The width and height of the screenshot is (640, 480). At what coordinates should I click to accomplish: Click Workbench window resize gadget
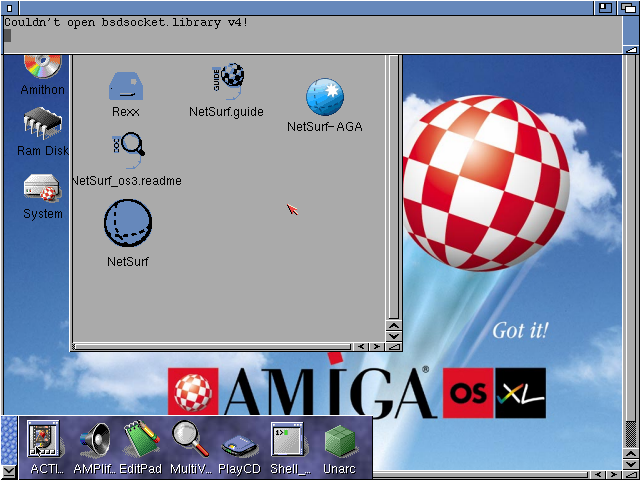coord(631,475)
